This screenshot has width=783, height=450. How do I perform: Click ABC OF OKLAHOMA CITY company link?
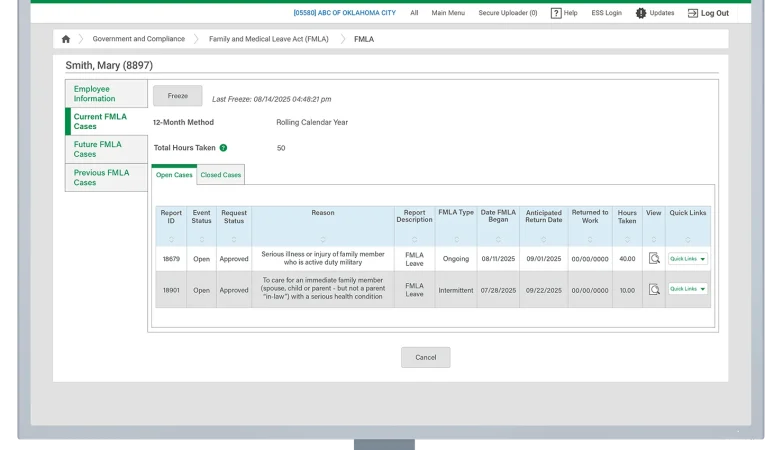[x=344, y=13]
